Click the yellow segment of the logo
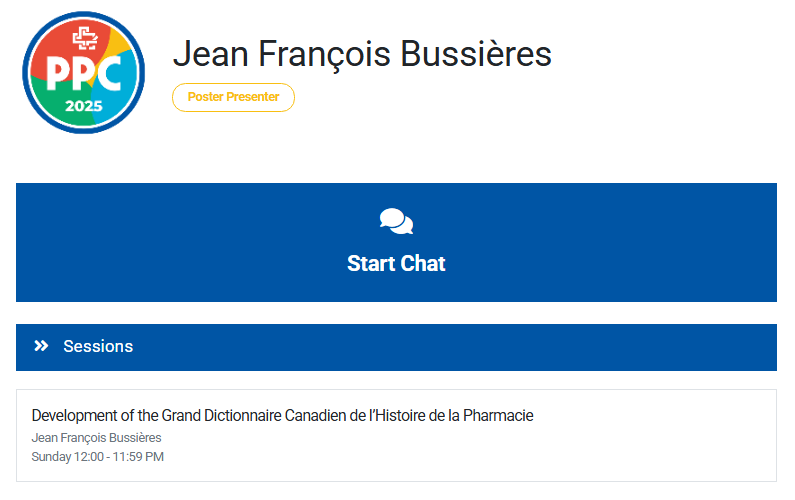 click(x=118, y=43)
